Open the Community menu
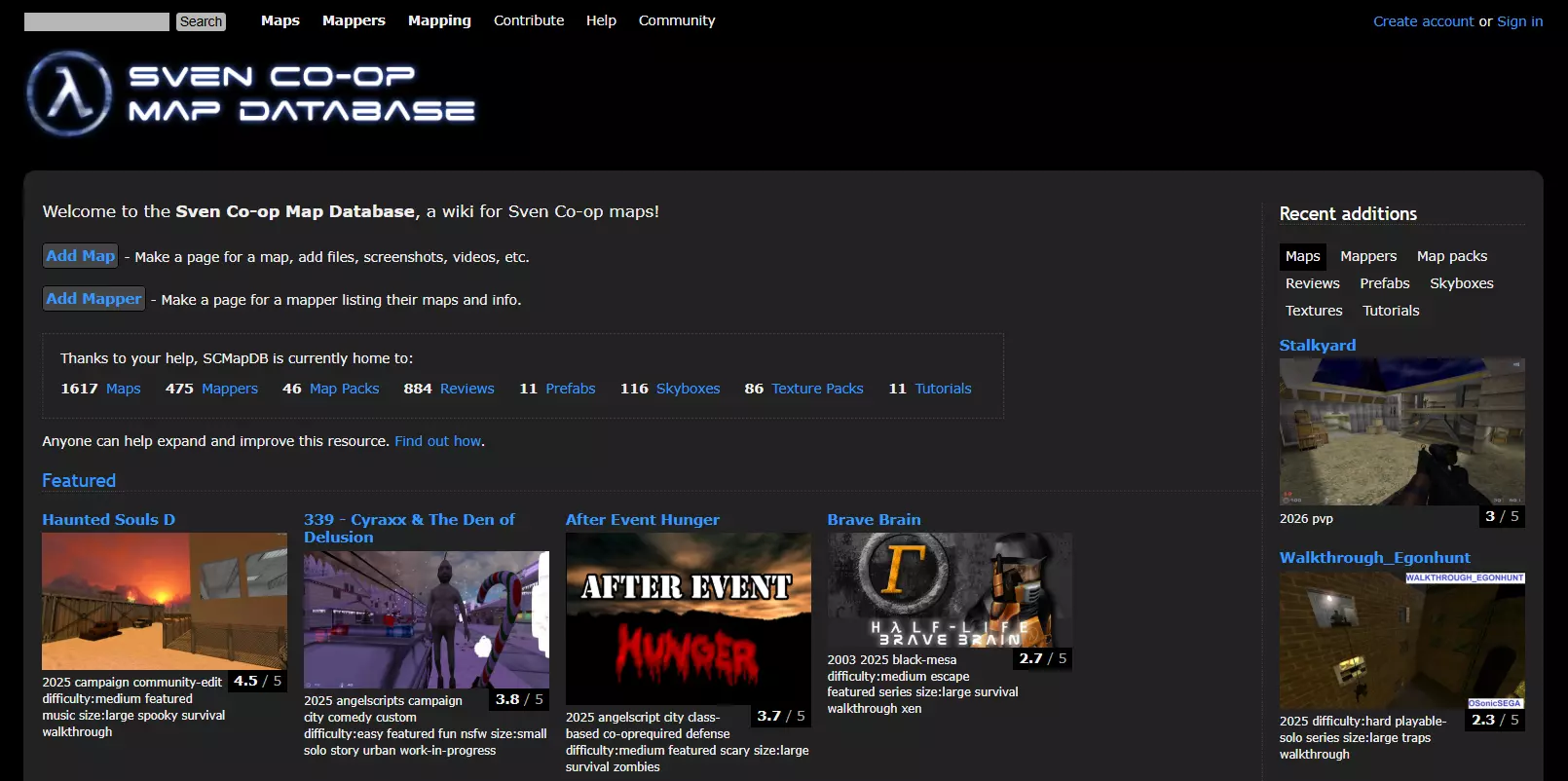 [677, 20]
